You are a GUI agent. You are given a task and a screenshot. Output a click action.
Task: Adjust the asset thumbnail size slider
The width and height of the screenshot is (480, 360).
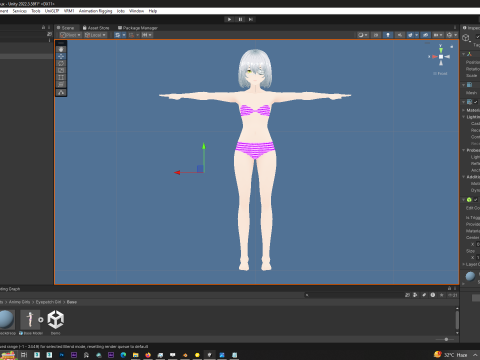click(x=446, y=339)
